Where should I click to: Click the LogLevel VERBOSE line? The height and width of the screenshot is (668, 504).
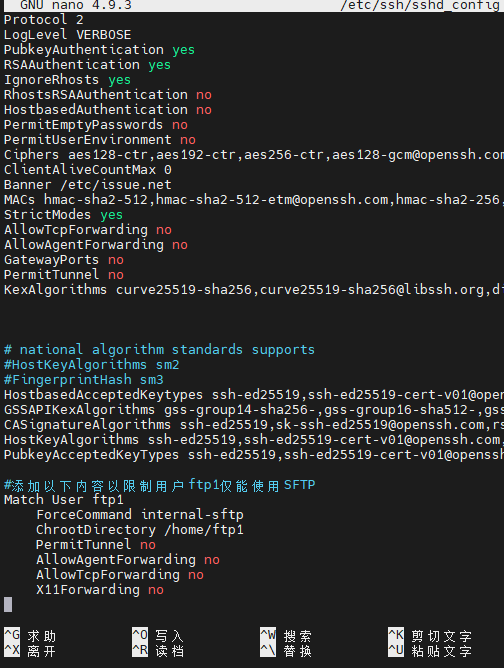pos(68,35)
